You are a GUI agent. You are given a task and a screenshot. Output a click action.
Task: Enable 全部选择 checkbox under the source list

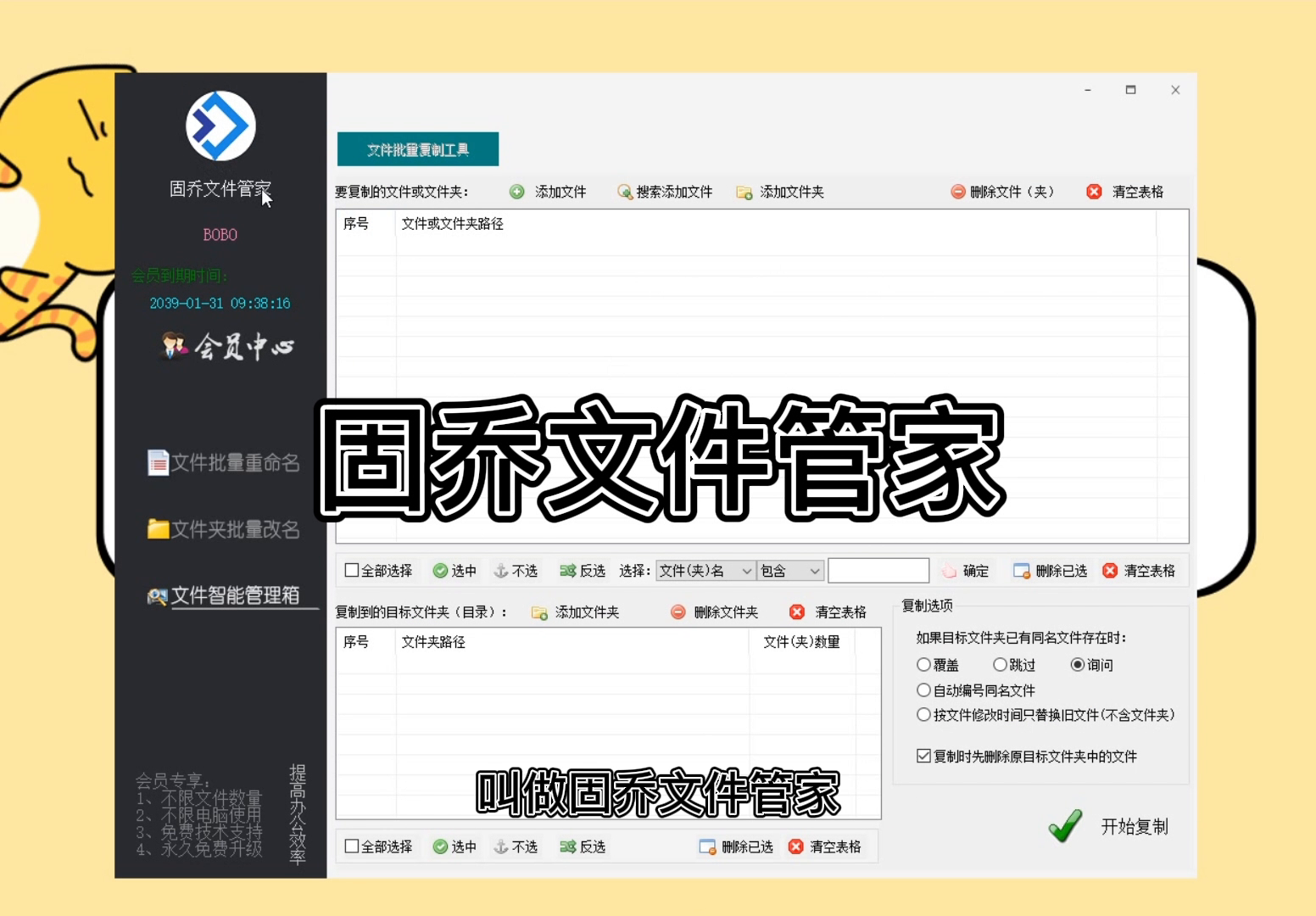click(352, 571)
